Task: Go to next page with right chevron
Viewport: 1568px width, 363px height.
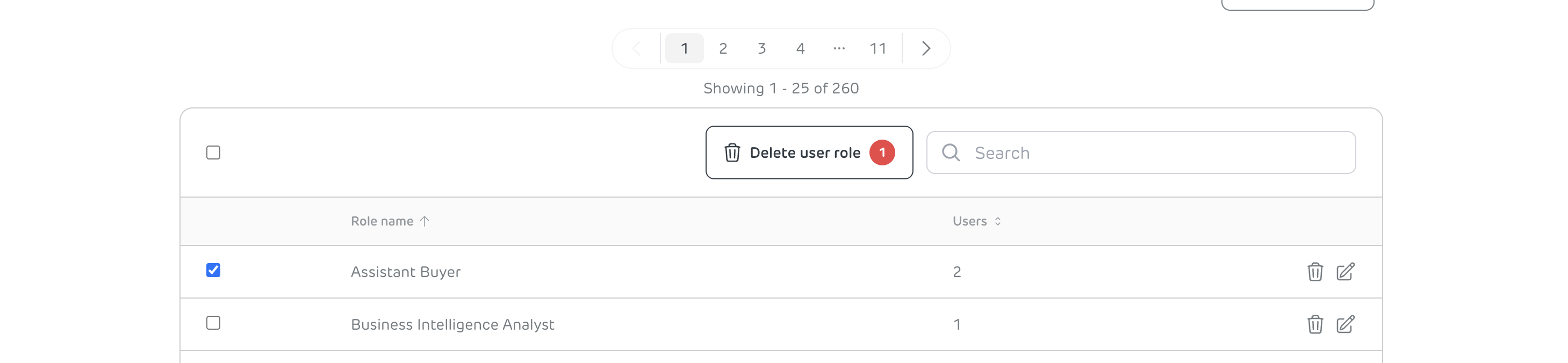Action: point(926,48)
